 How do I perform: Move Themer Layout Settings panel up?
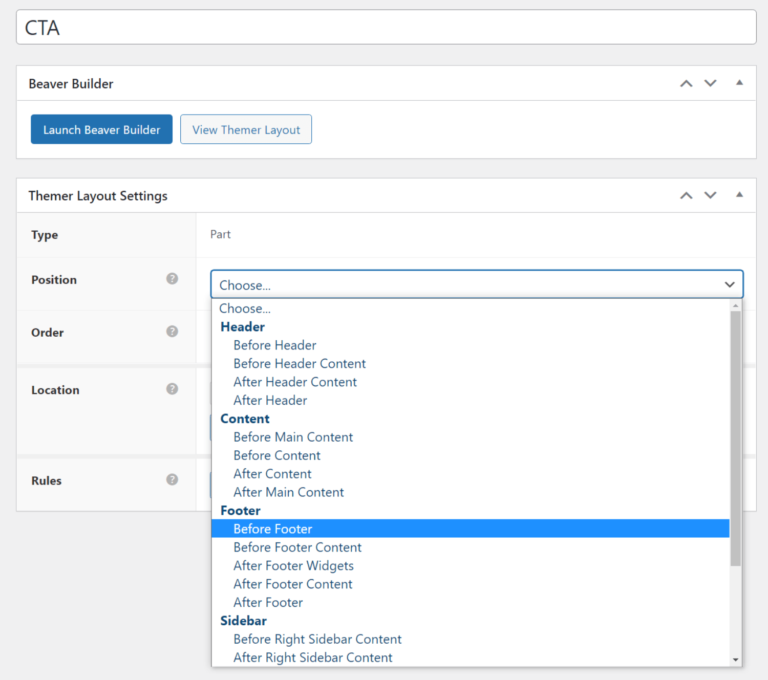686,196
